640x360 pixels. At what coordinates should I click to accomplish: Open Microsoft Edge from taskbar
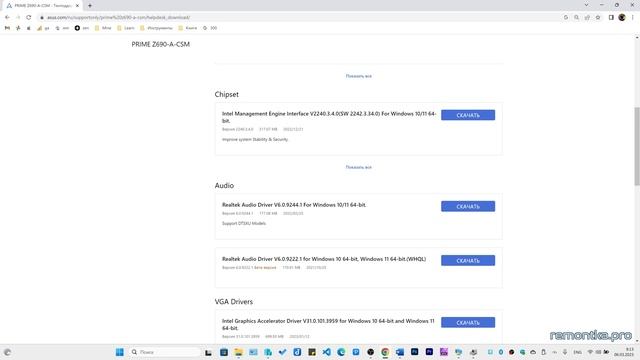tap(341, 352)
